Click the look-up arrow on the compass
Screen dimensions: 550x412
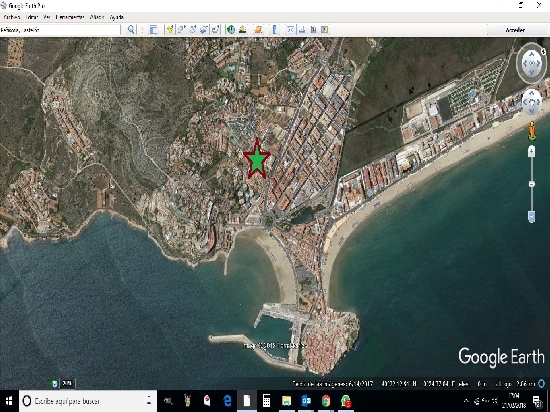click(531, 54)
